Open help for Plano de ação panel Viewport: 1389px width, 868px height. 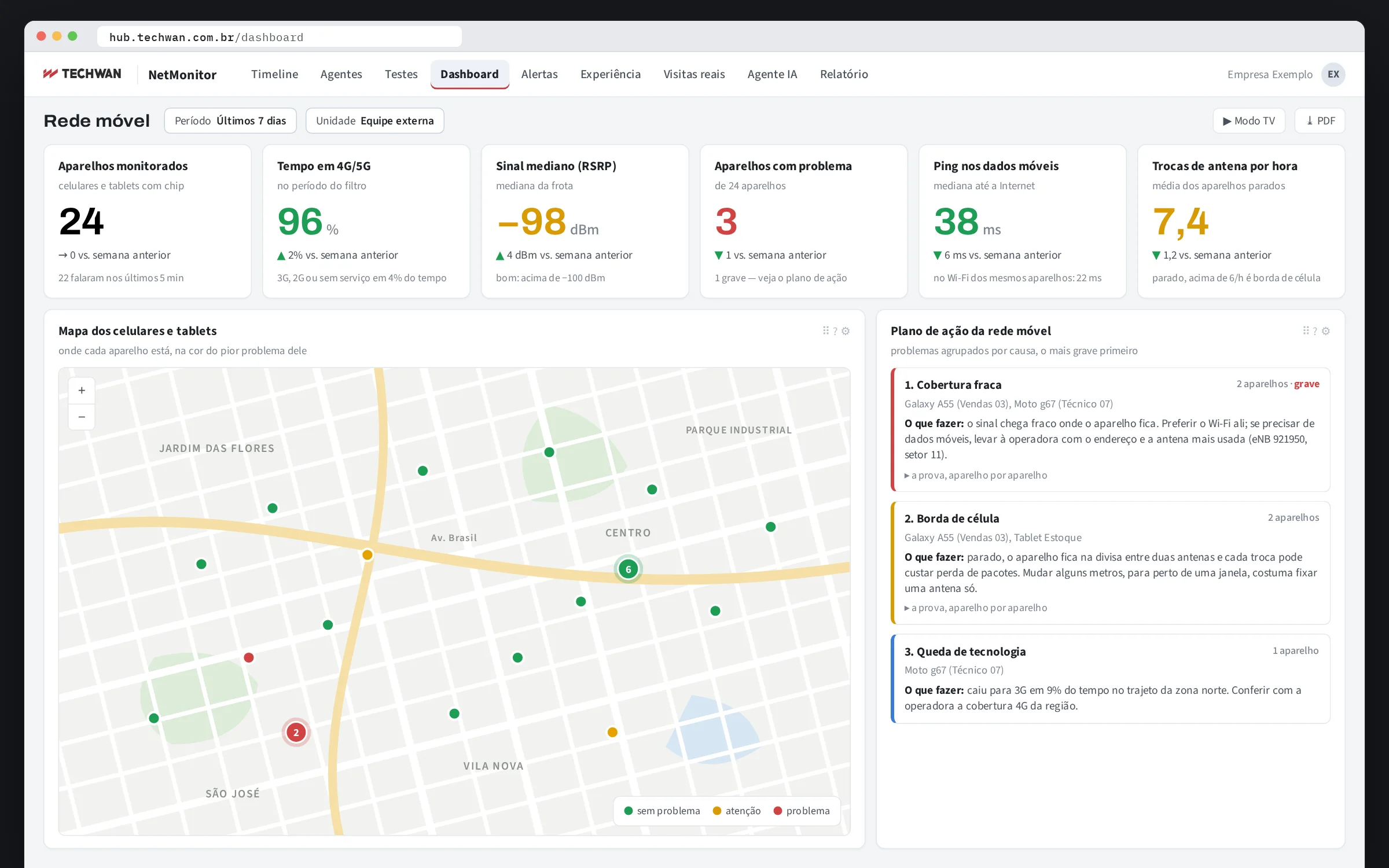(x=1315, y=331)
